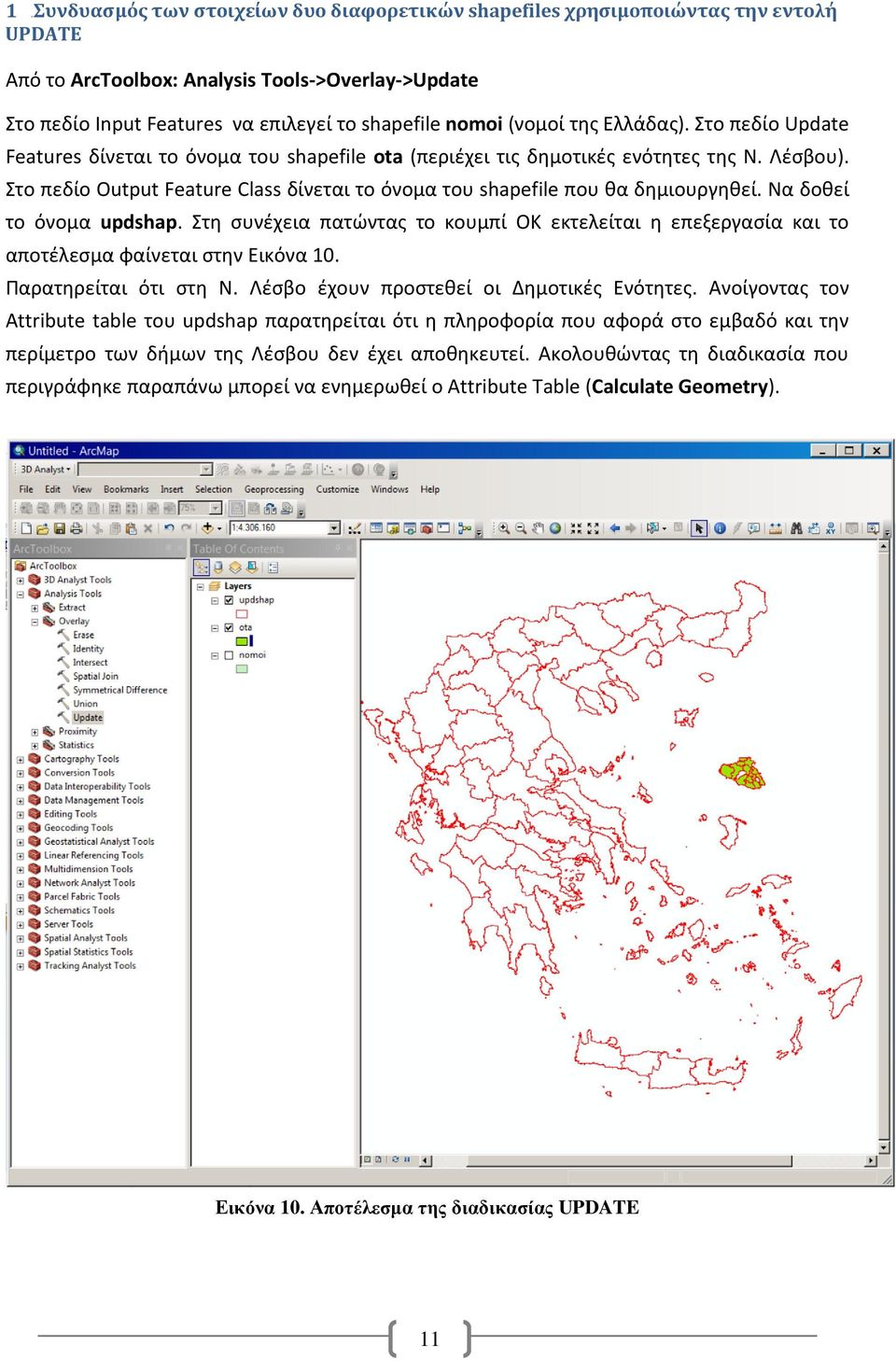896x1361 pixels.
Task: Click the 3D Analyst layer input field
Action: tap(144, 470)
